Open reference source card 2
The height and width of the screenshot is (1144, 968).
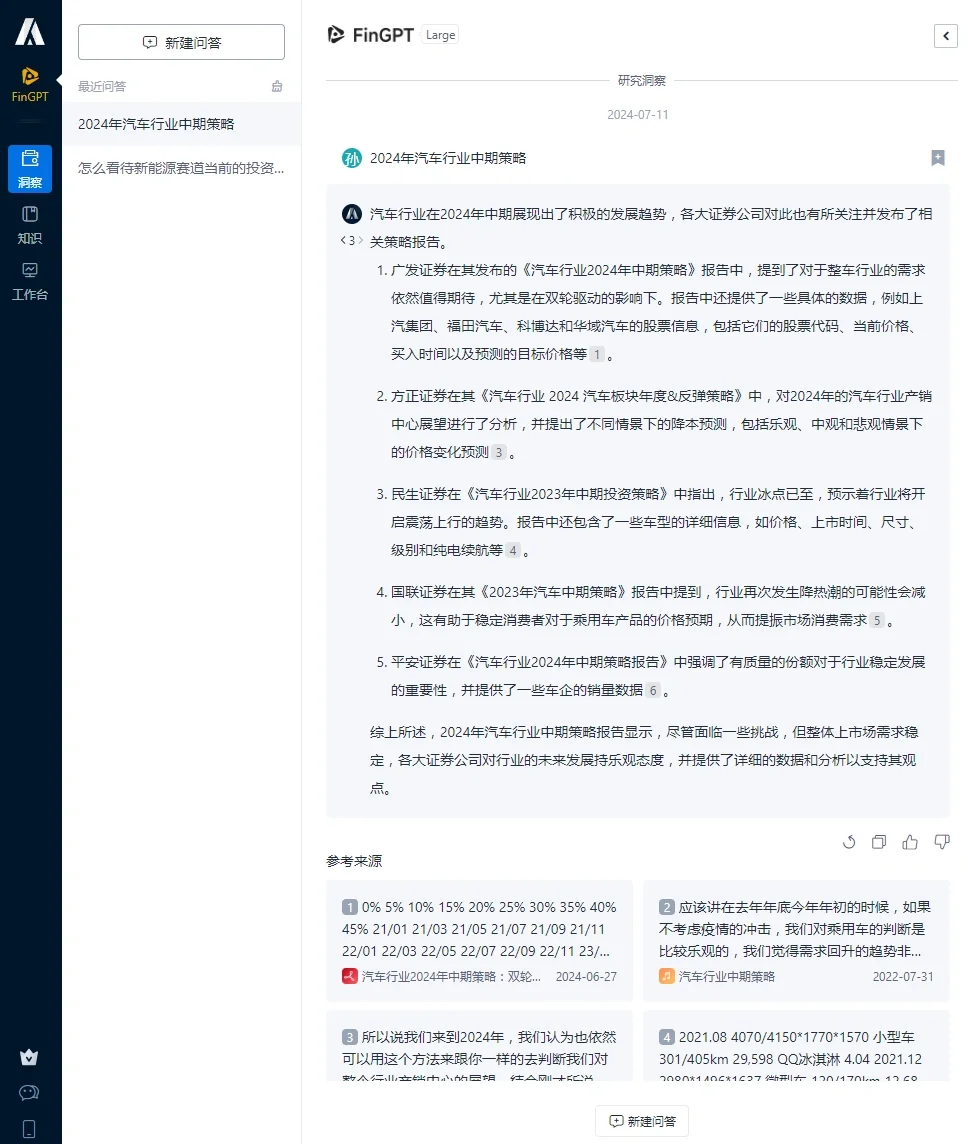(x=796, y=940)
